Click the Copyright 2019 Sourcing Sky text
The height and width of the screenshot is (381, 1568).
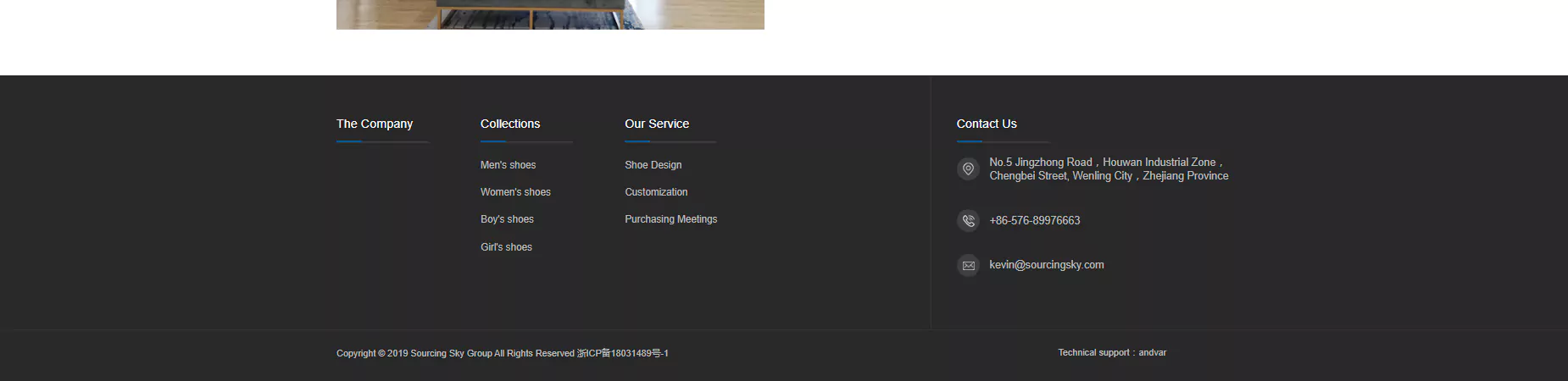coord(455,353)
